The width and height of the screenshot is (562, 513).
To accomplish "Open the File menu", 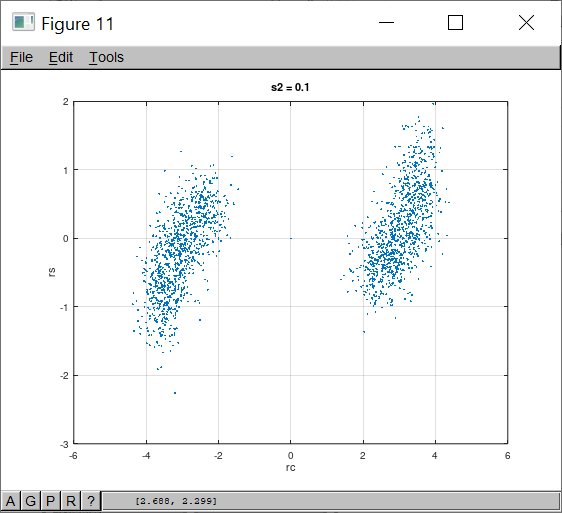I will point(21,57).
